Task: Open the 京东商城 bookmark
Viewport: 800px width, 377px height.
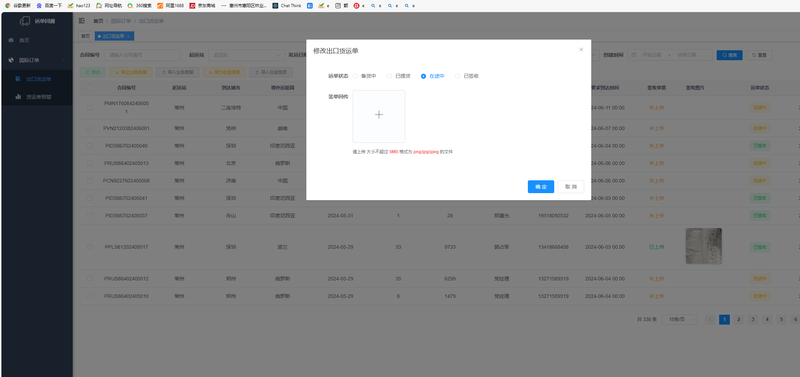Action: (x=202, y=6)
